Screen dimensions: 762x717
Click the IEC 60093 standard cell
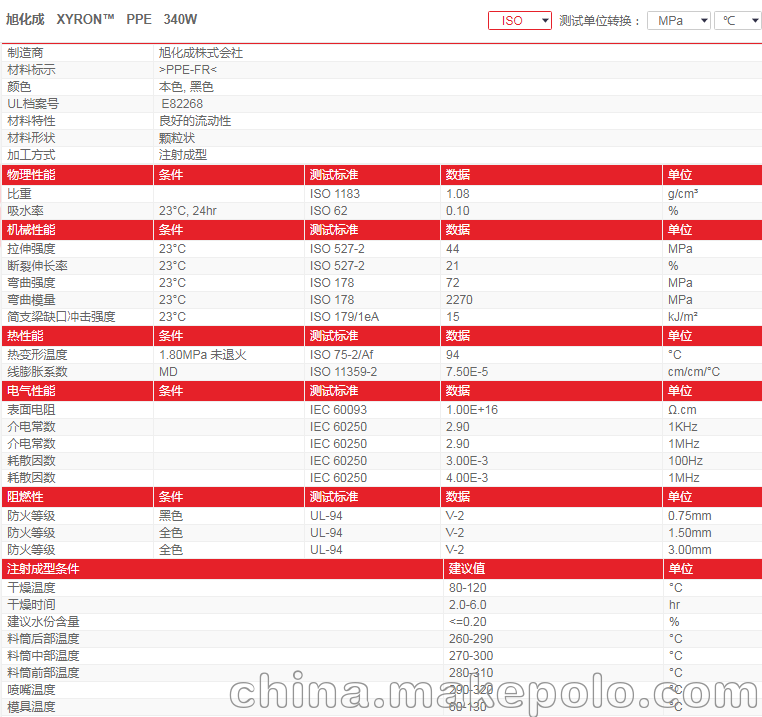(x=338, y=409)
